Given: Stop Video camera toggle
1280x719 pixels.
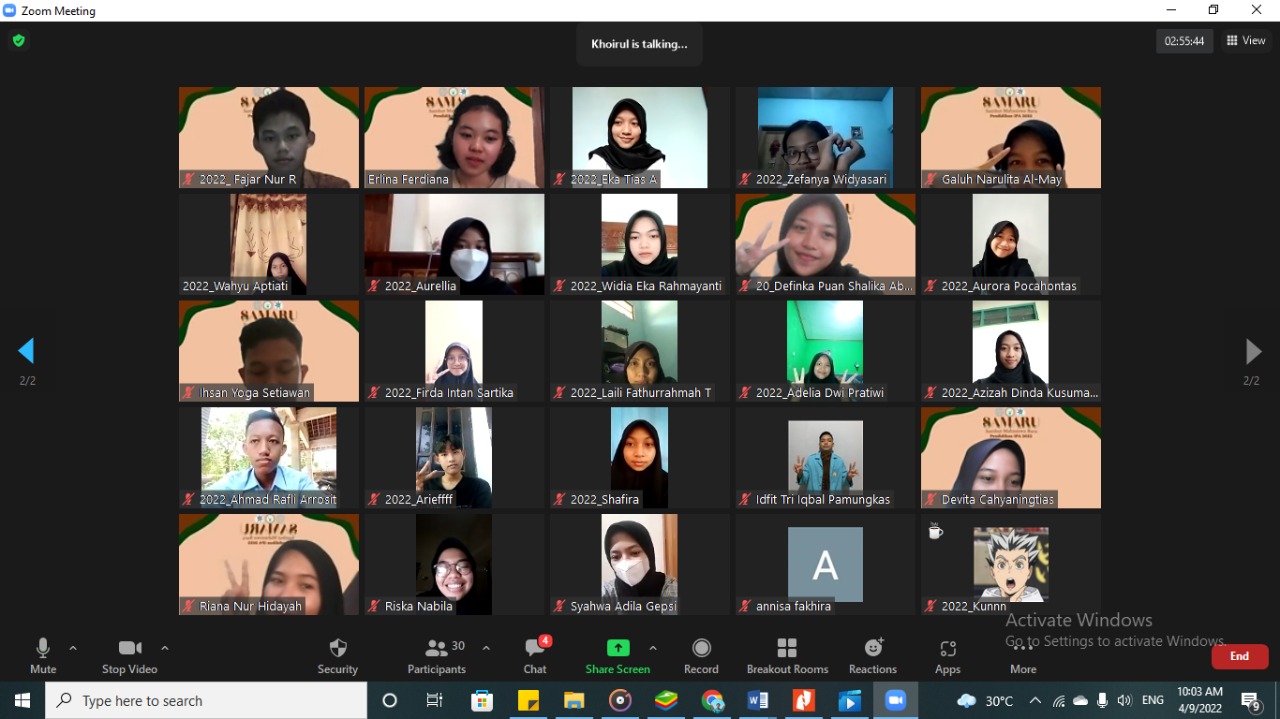Looking at the screenshot, I should click(x=130, y=655).
